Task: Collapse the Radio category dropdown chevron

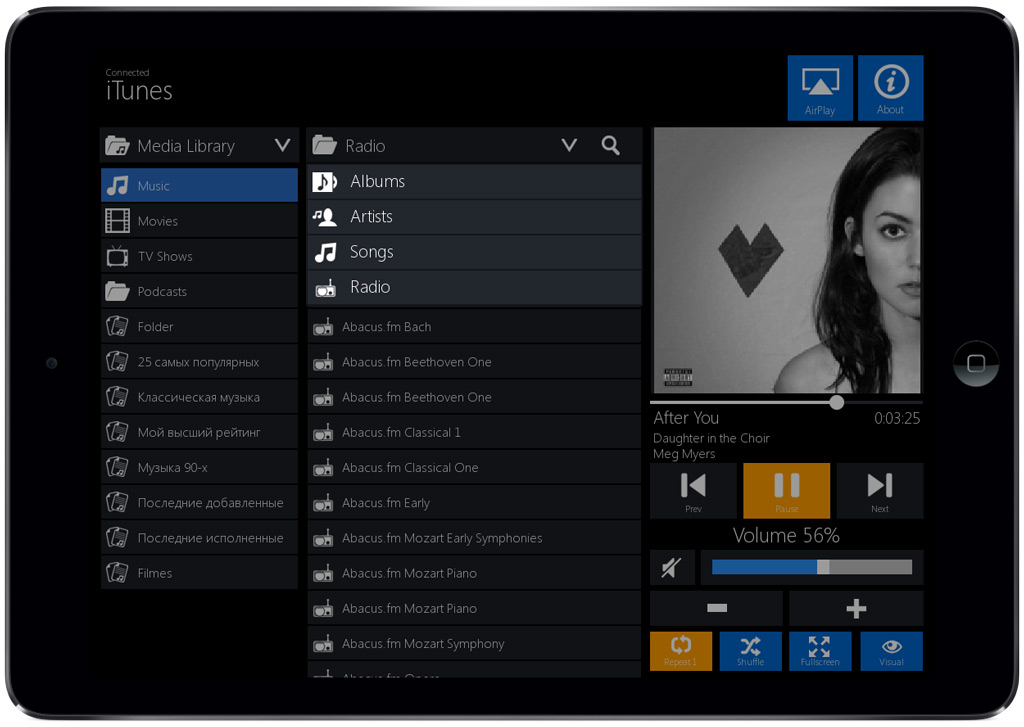Action: click(x=569, y=146)
